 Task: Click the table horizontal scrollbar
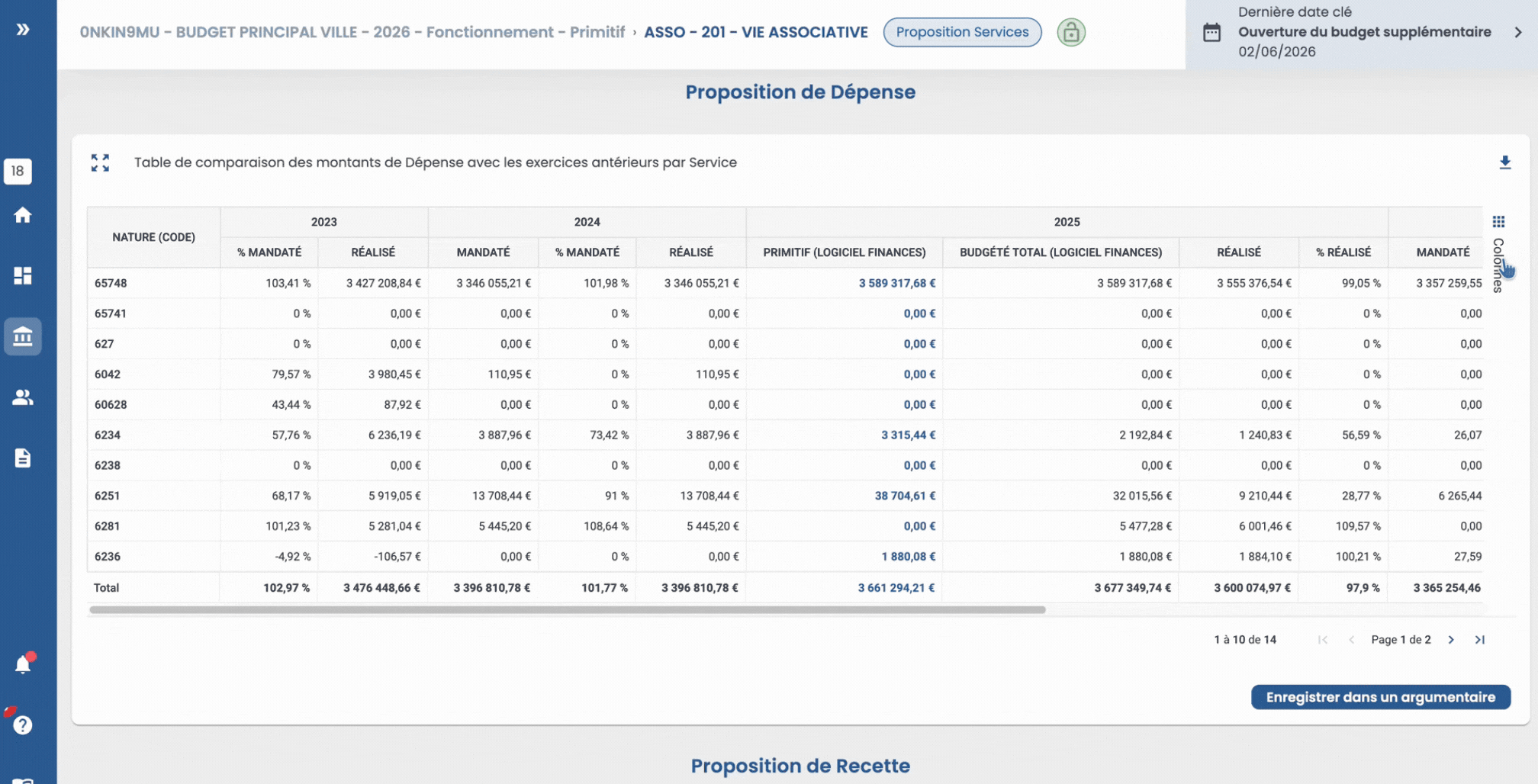click(567, 610)
